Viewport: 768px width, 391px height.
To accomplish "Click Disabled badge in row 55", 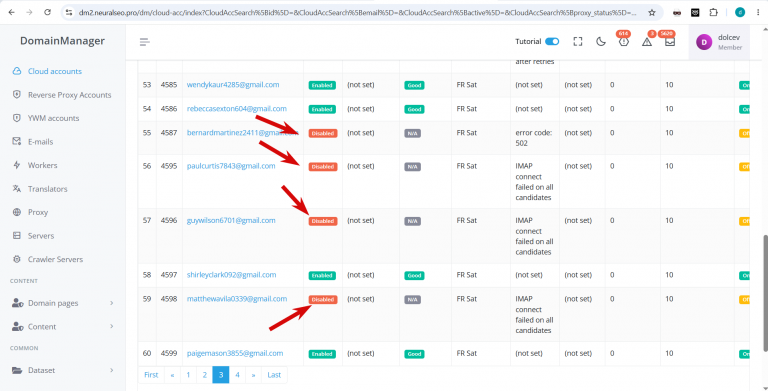I will [x=323, y=133].
